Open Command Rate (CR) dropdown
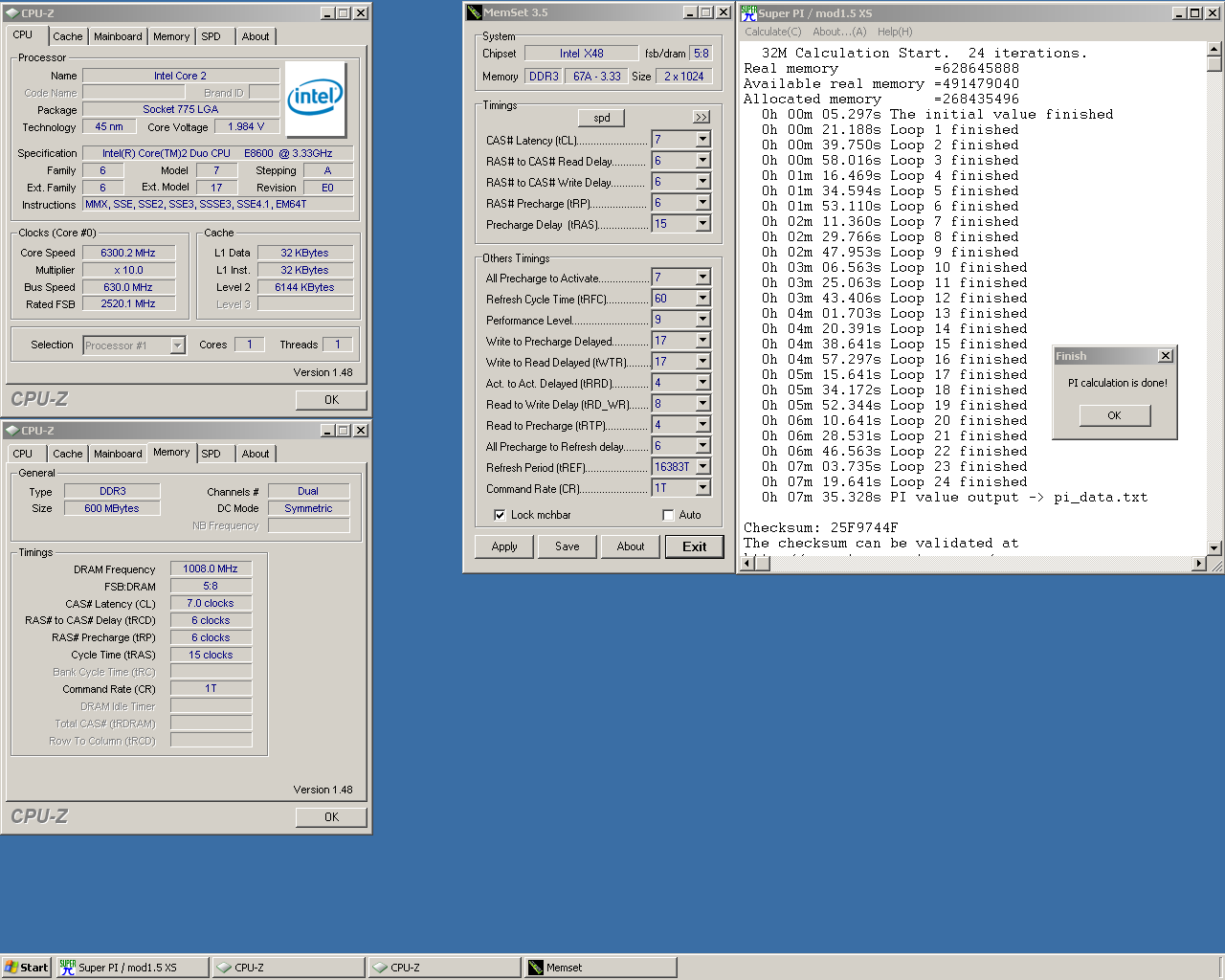Image resolution: width=1225 pixels, height=980 pixels. 702,488
